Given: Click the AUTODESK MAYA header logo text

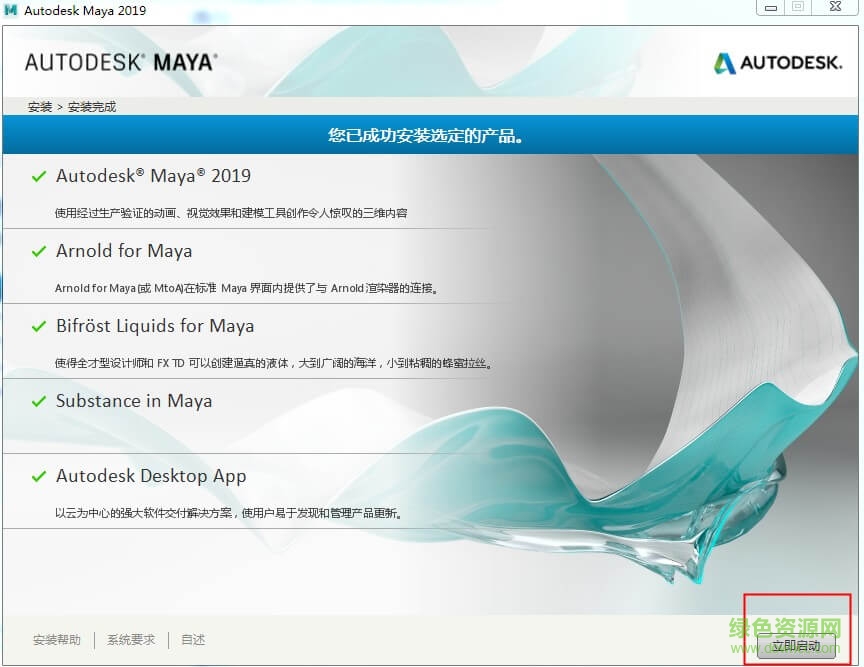Looking at the screenshot, I should tap(120, 62).
